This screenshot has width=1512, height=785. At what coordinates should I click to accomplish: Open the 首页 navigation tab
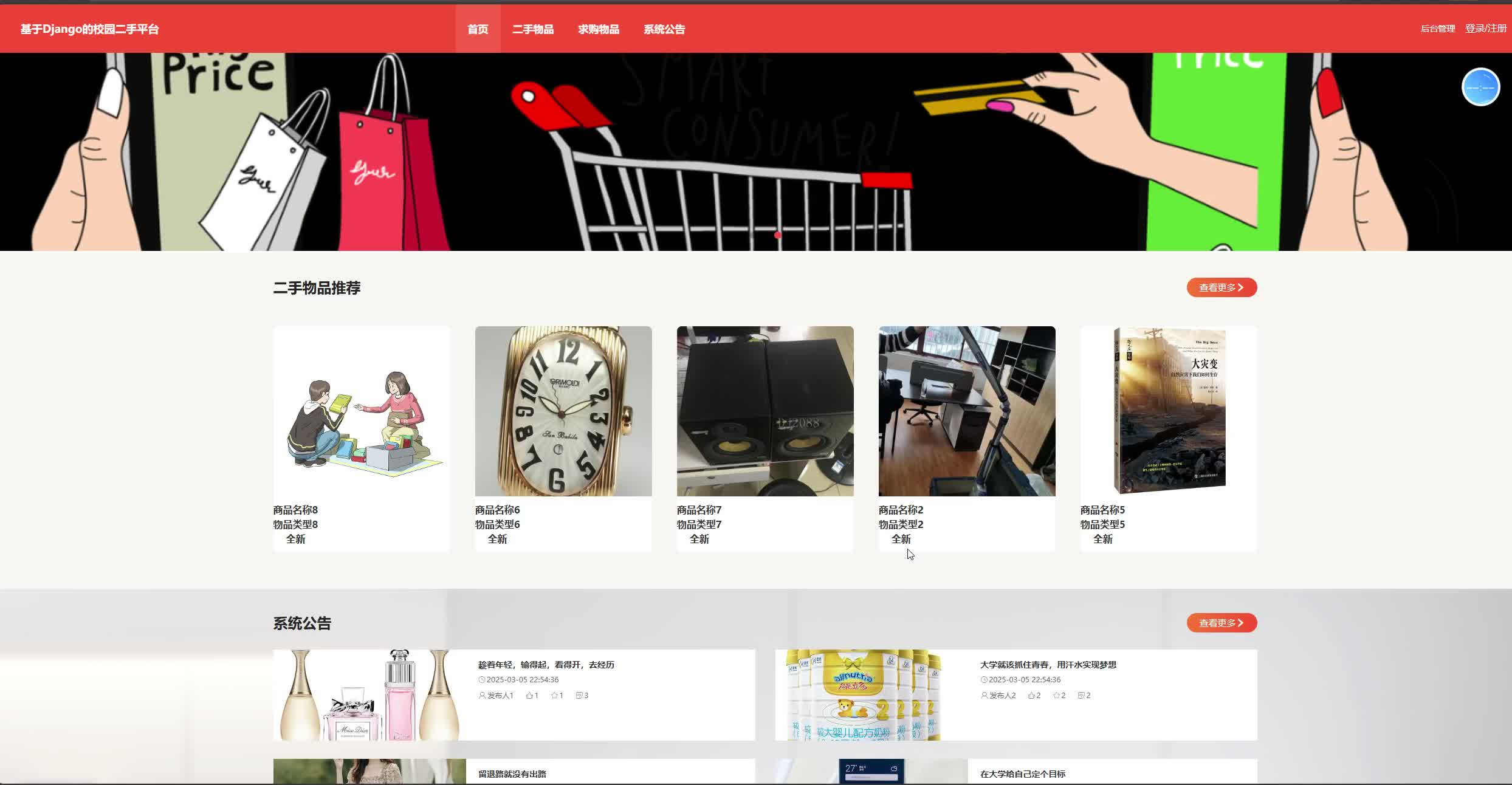coord(478,29)
